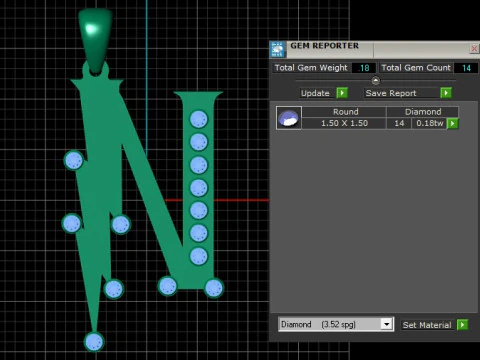Image resolution: width=480 pixels, height=360 pixels.
Task: Click the Update button label
Action: [x=315, y=93]
